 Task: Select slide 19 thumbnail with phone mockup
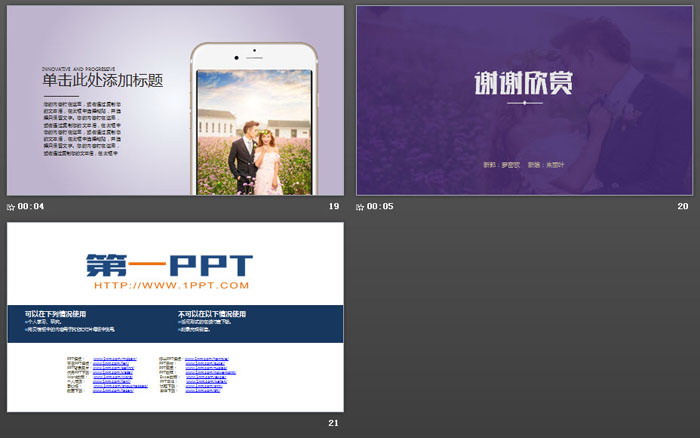[x=175, y=100]
